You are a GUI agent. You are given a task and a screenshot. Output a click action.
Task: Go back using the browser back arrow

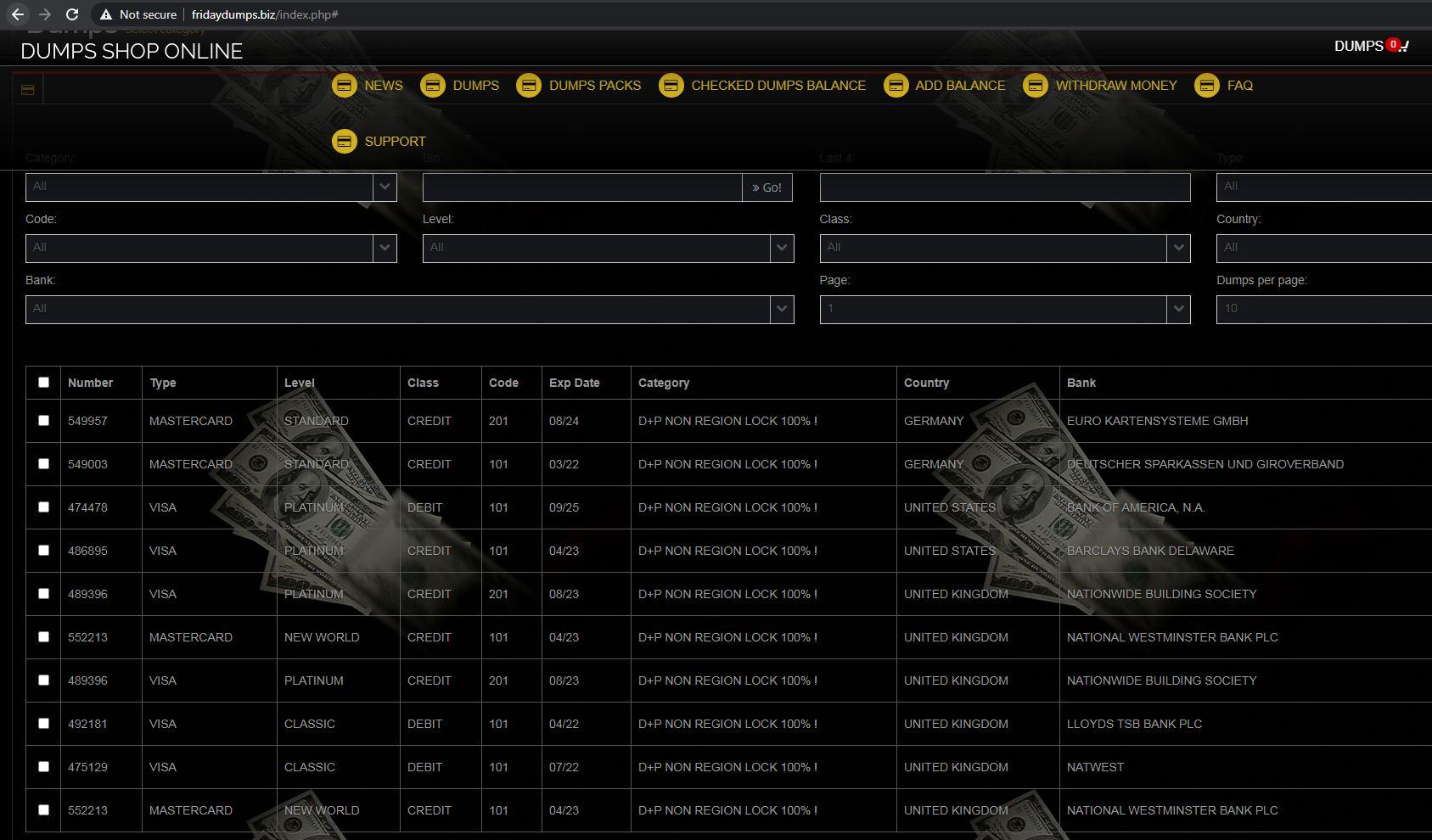pos(18,14)
